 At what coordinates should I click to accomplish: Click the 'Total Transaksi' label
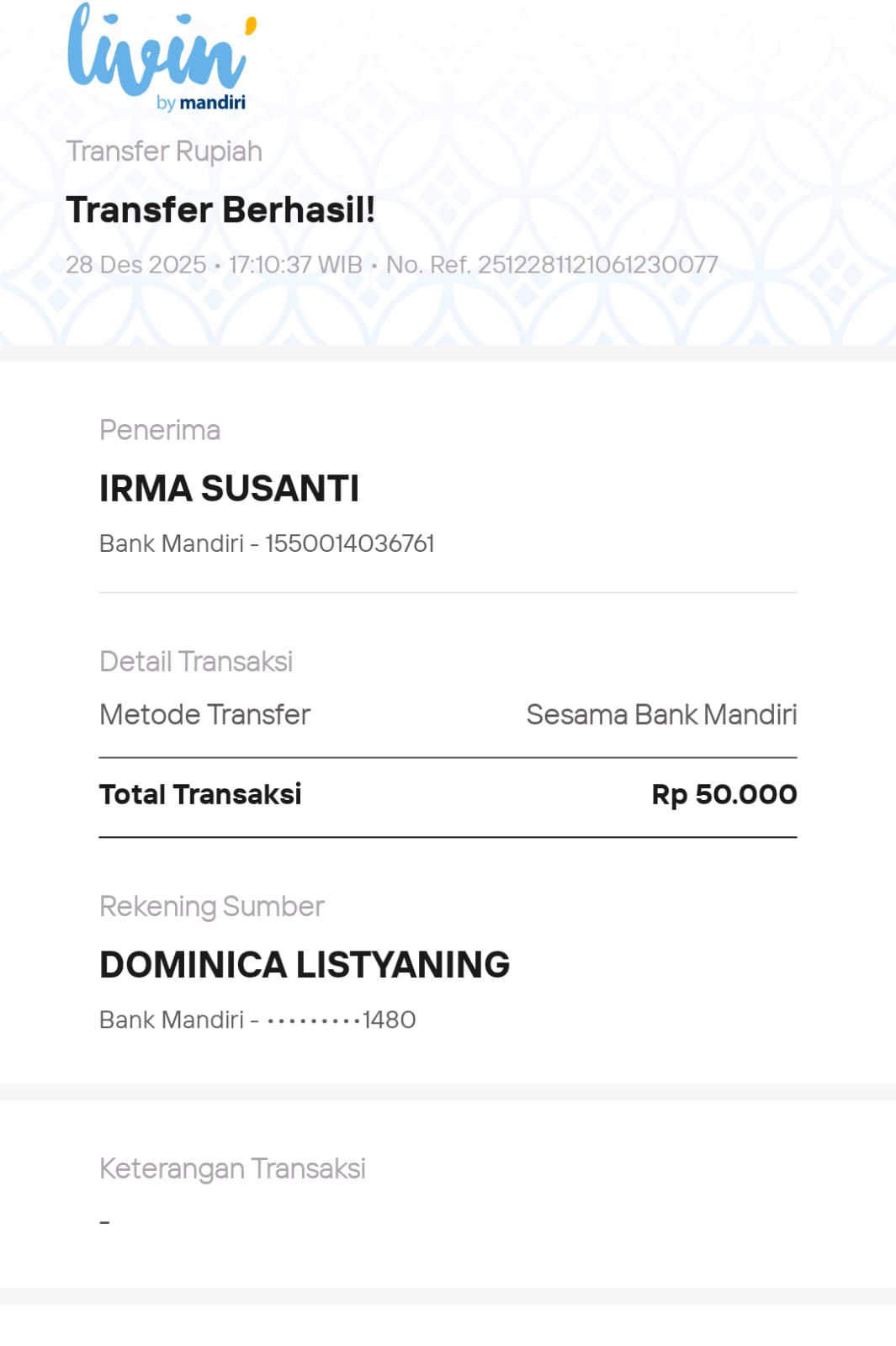[x=200, y=794]
